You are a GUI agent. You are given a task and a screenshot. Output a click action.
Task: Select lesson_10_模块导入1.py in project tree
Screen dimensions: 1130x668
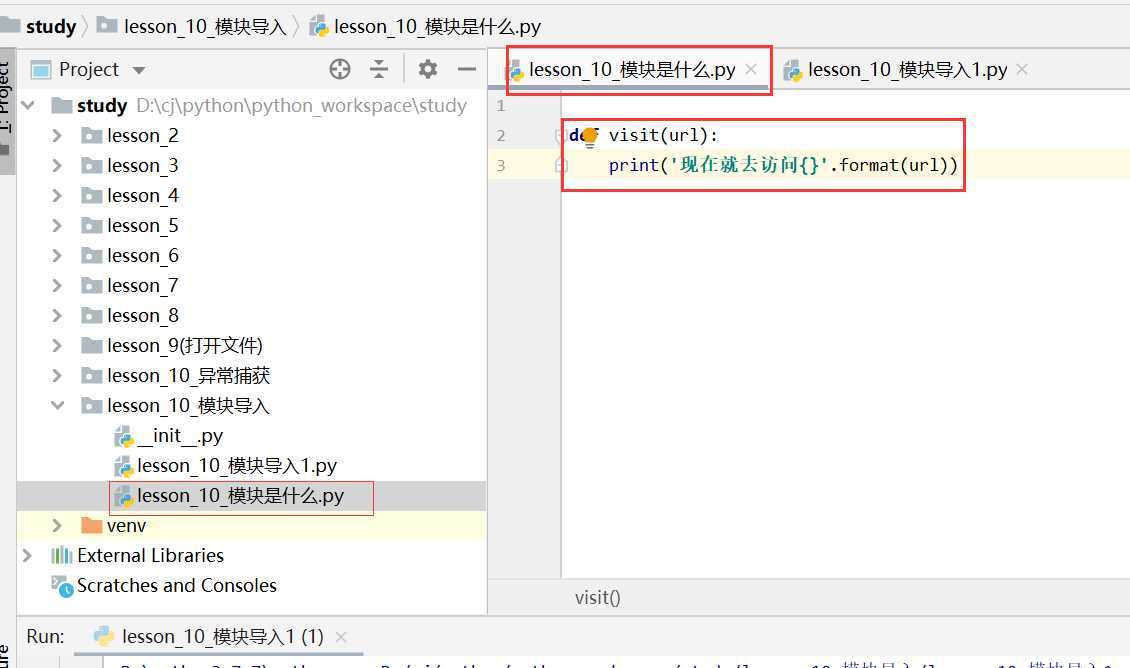(x=226, y=466)
